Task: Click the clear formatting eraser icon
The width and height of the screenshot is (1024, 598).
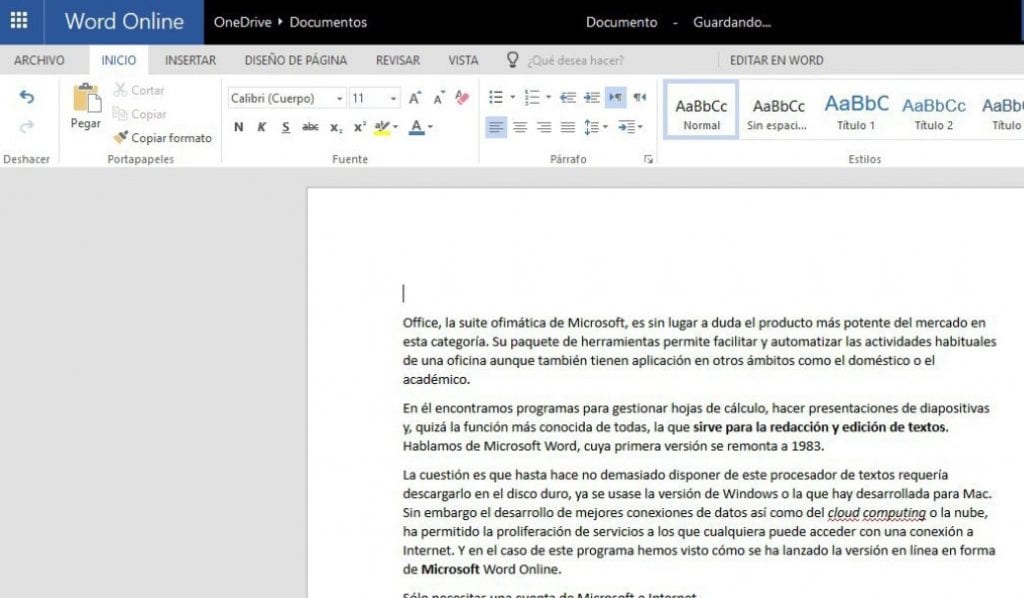Action: tap(462, 98)
